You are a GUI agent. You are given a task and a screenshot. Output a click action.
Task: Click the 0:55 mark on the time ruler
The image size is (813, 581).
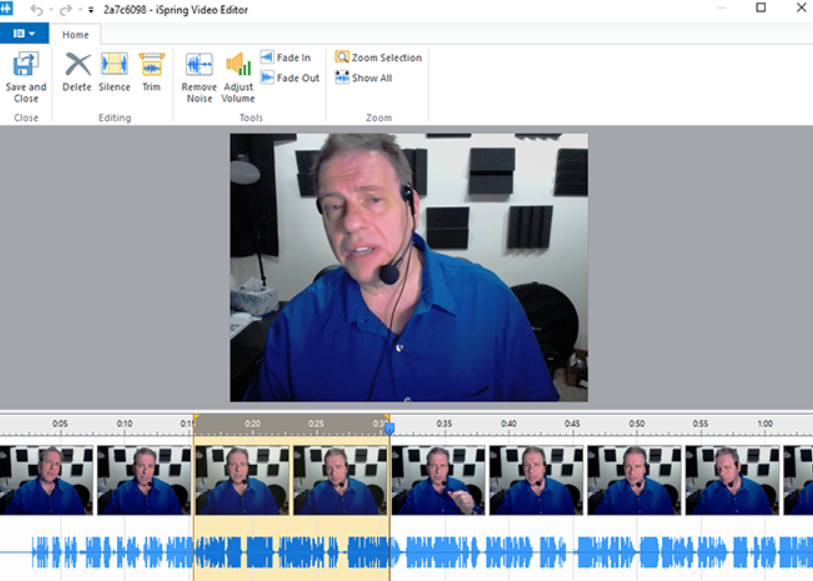[x=700, y=423]
